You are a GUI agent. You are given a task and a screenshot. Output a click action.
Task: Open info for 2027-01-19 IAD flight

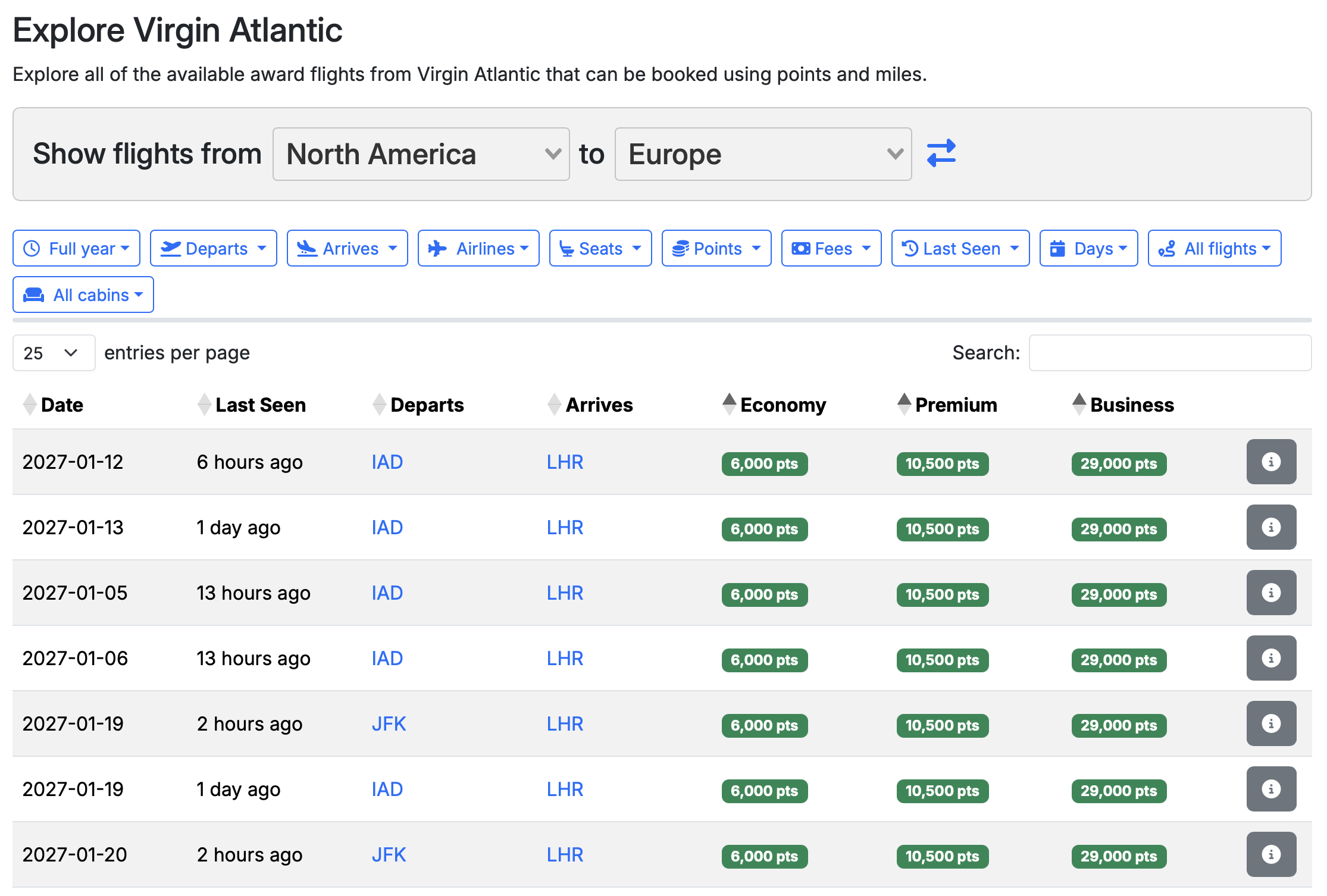1271,789
